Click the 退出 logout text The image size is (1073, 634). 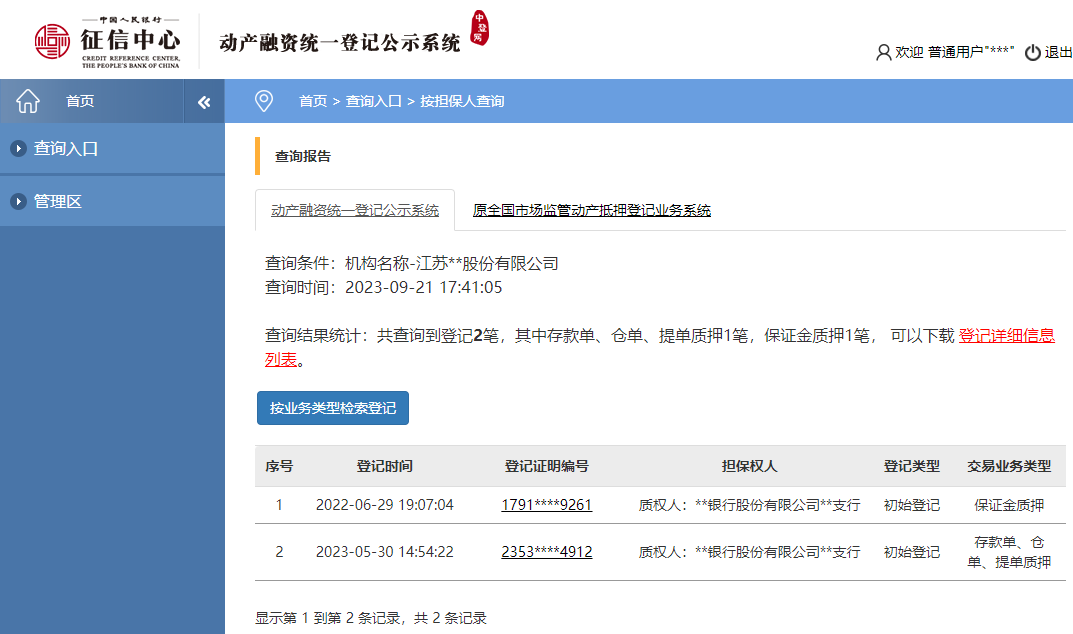tap(1058, 52)
